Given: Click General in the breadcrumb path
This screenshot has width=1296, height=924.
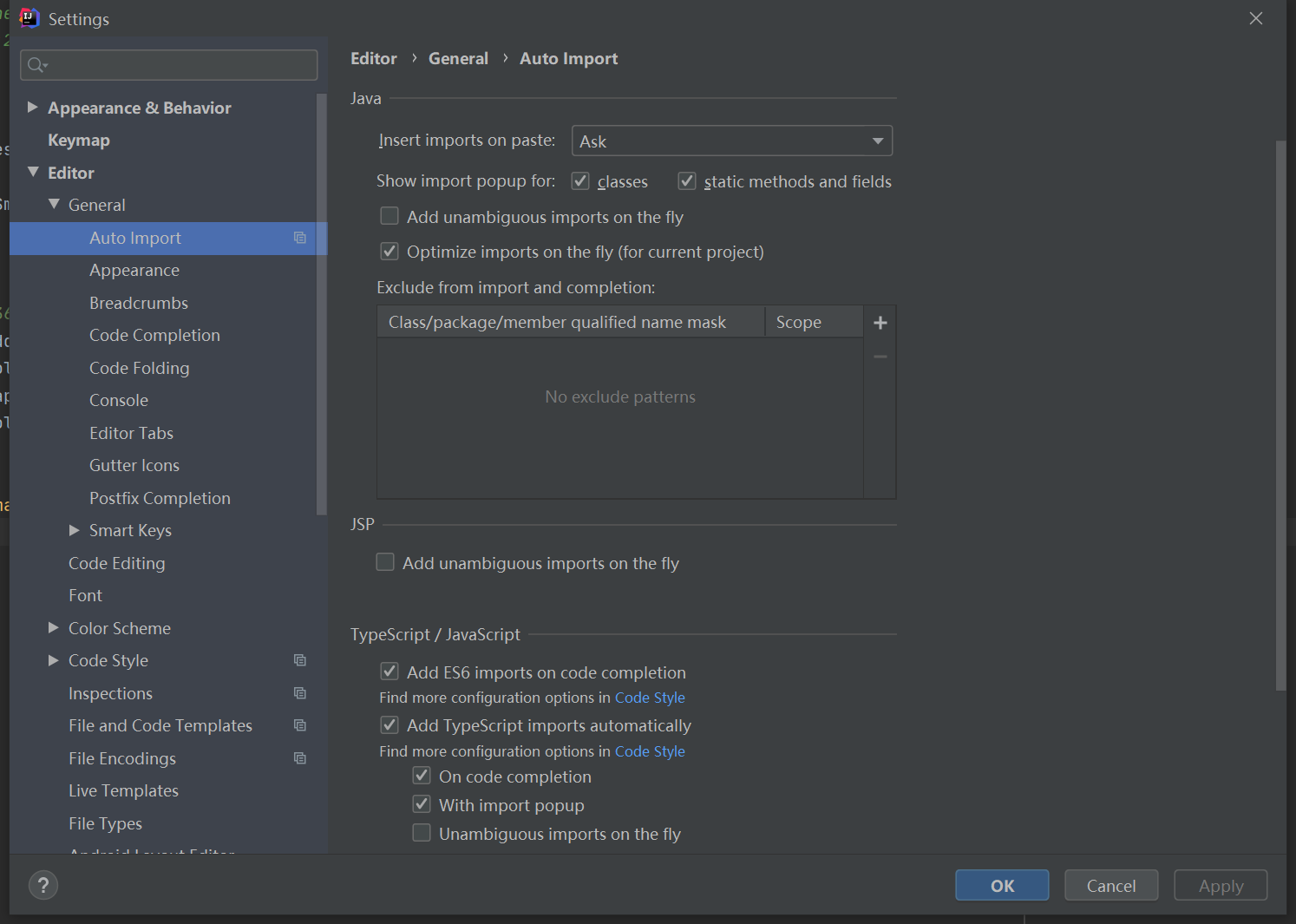Looking at the screenshot, I should 458,58.
